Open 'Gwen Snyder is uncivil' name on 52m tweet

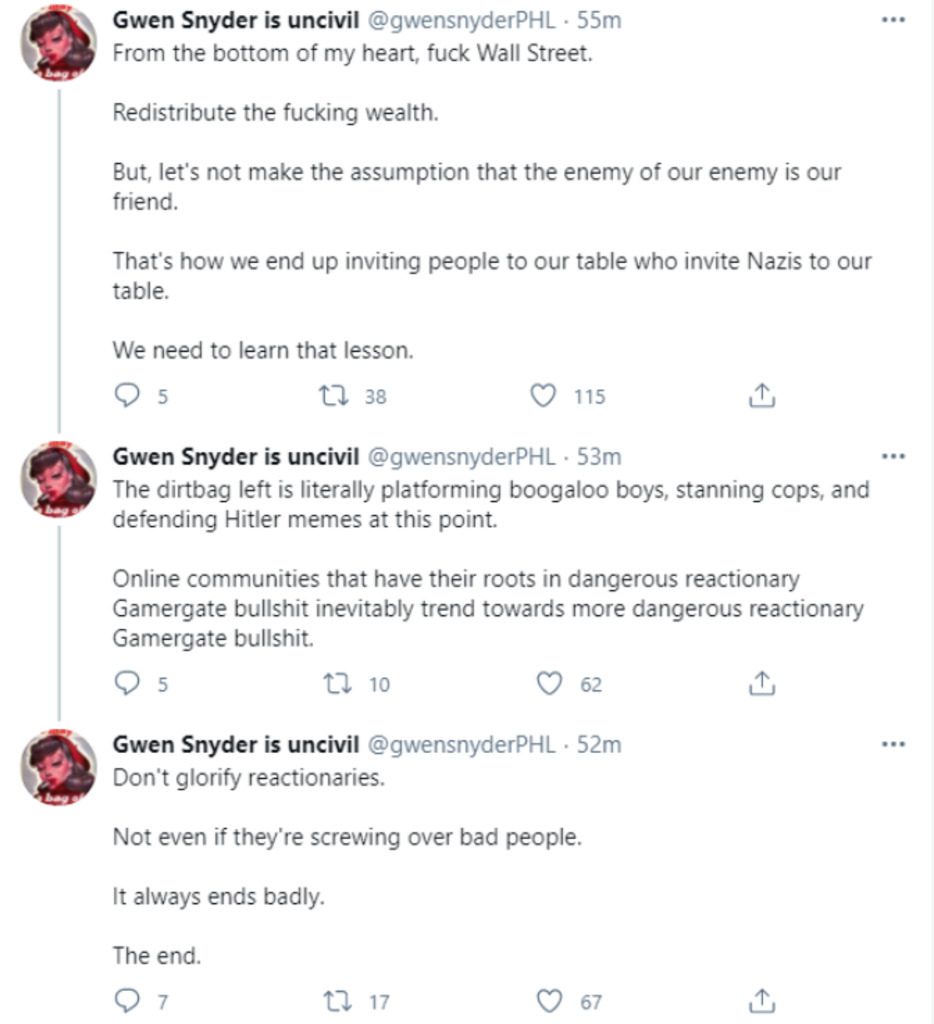235,744
